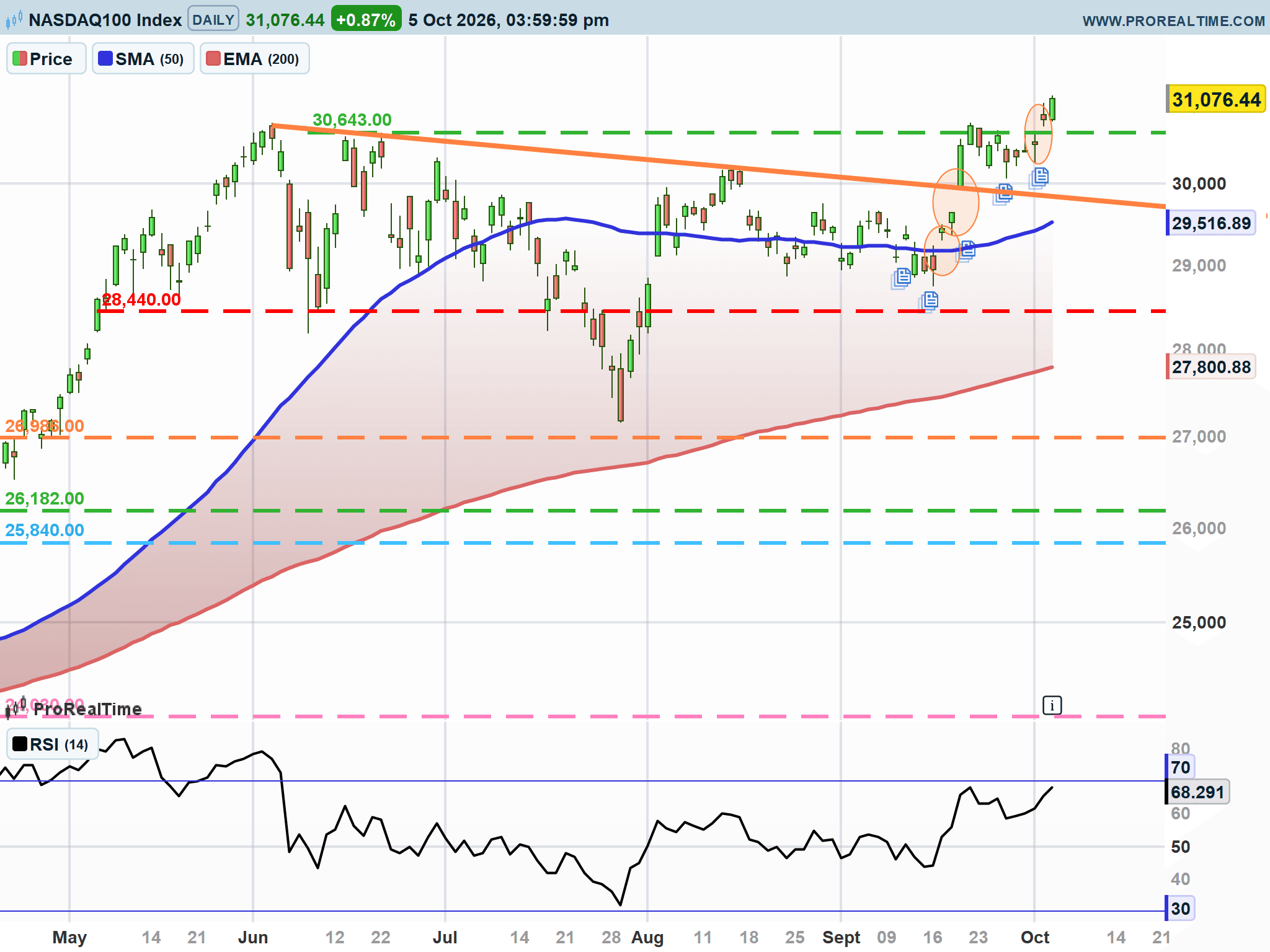Open RSI (14) indicator settings
This screenshot has height=952, width=1270.
click(x=59, y=744)
